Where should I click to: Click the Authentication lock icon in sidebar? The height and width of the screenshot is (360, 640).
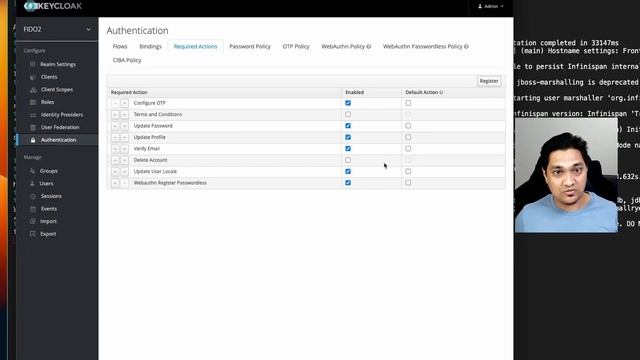(33, 140)
